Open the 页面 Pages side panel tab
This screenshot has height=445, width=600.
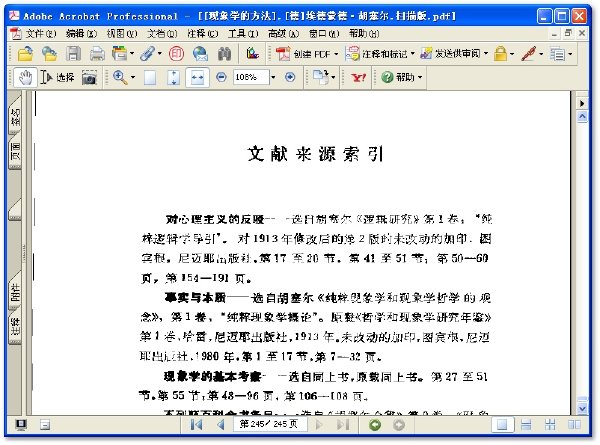(15, 152)
